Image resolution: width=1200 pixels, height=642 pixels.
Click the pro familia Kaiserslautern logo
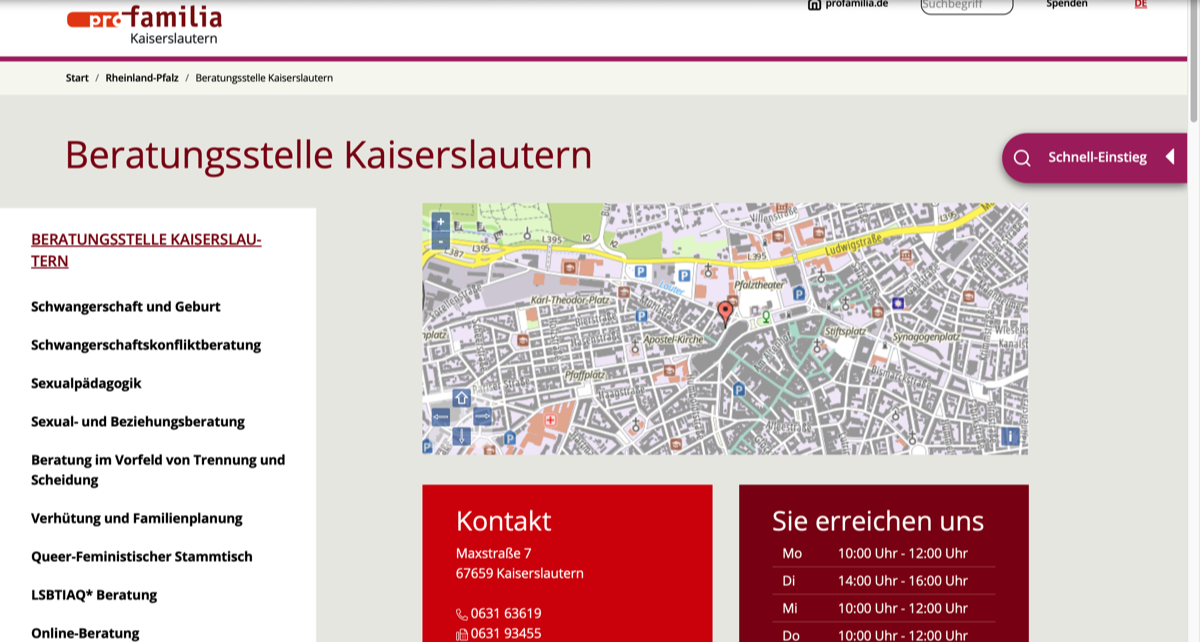click(x=145, y=24)
